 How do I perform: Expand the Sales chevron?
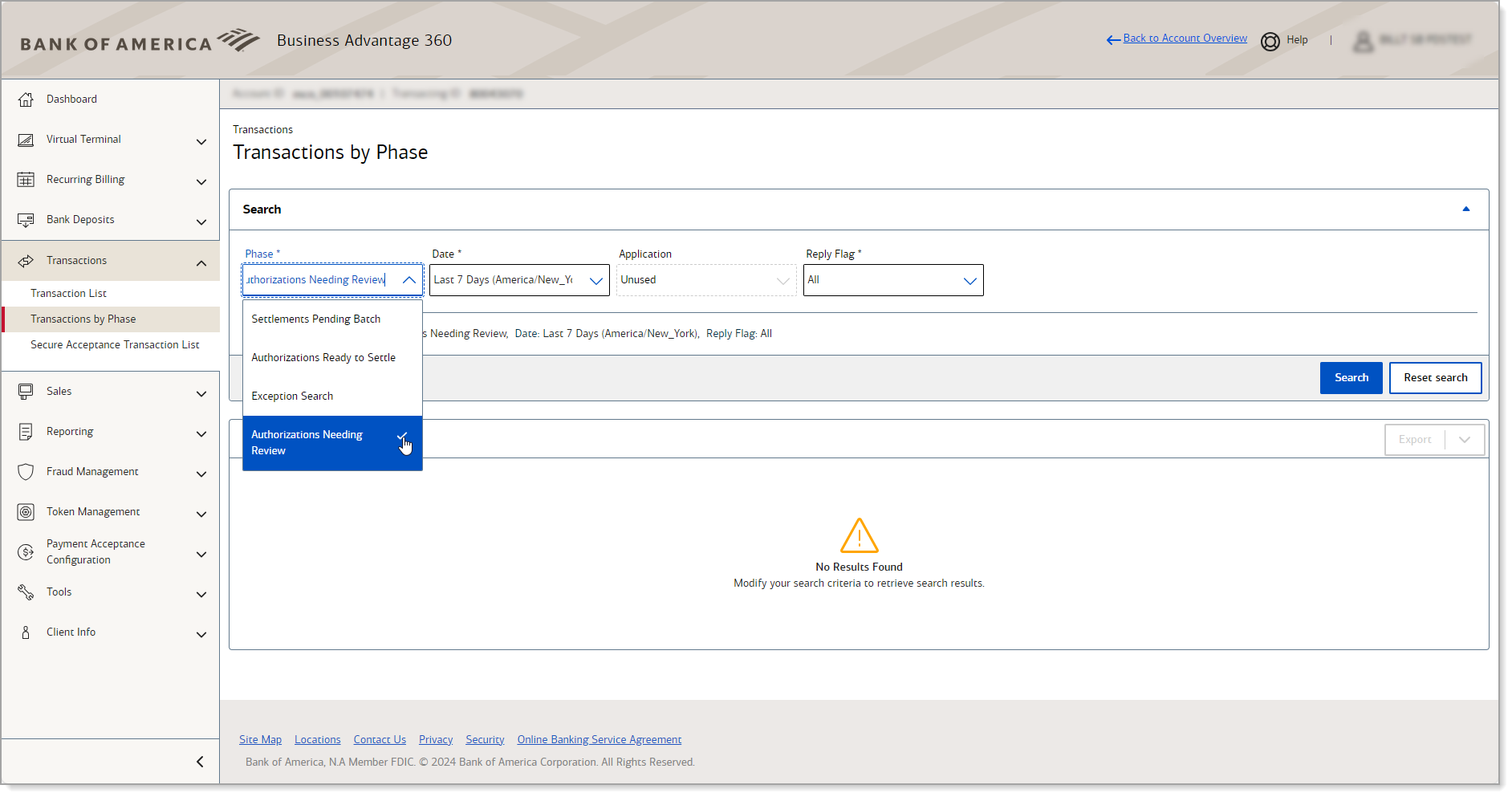pos(201,393)
